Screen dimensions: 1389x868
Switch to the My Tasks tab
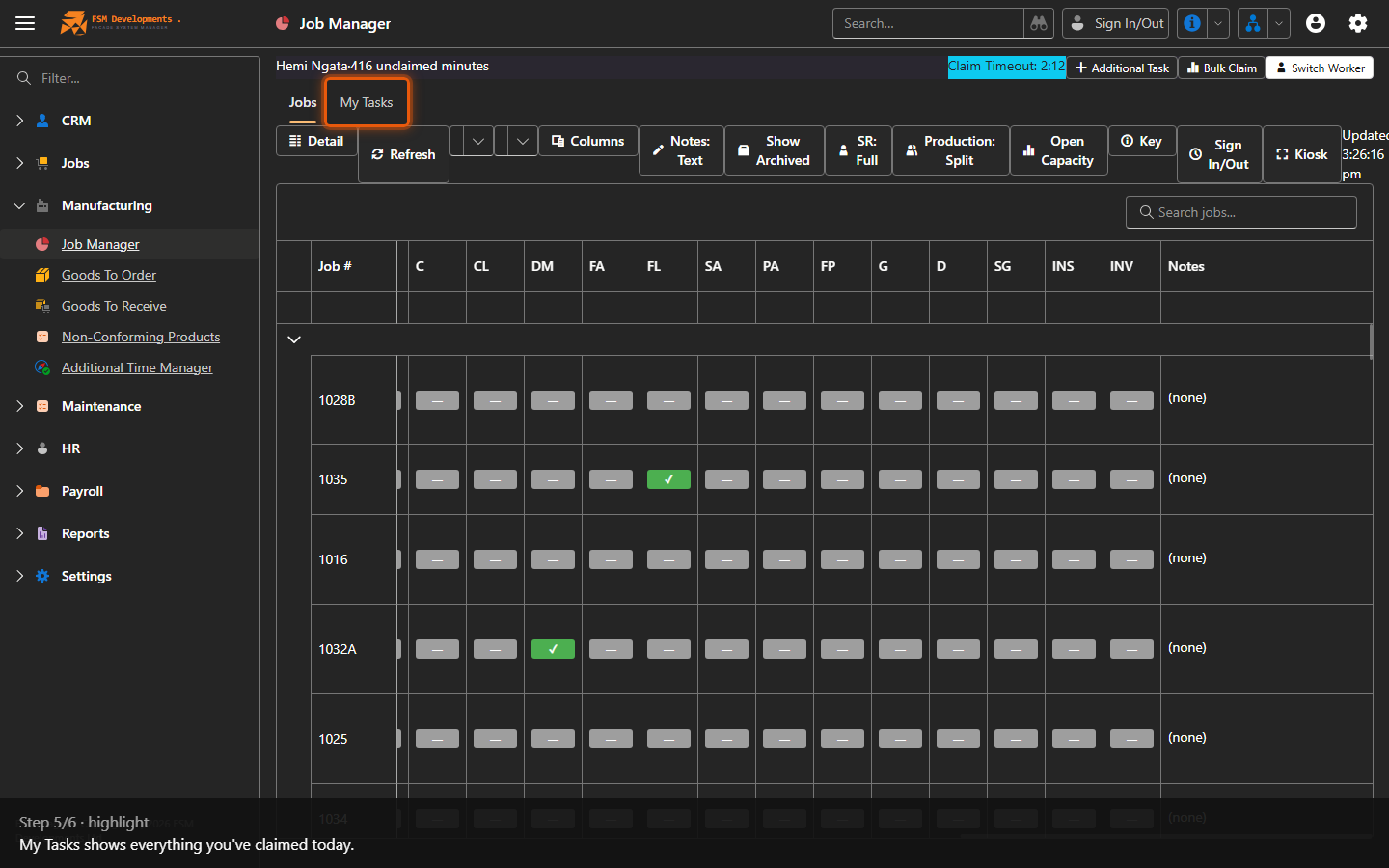click(x=367, y=102)
